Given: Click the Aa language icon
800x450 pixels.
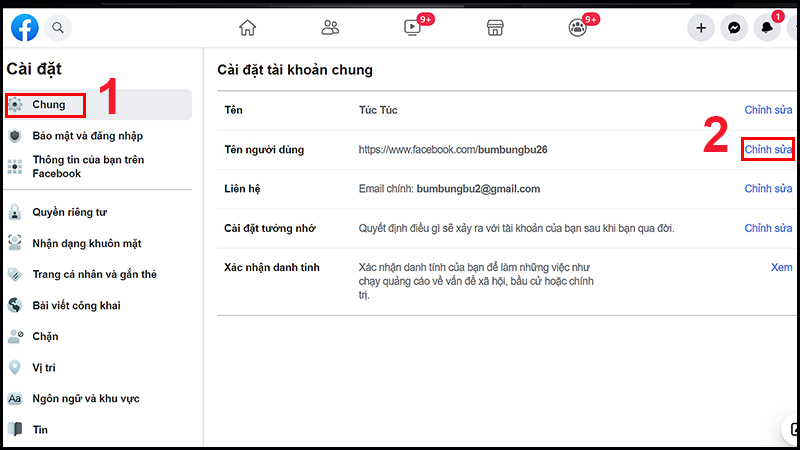Looking at the screenshot, I should 15,398.
